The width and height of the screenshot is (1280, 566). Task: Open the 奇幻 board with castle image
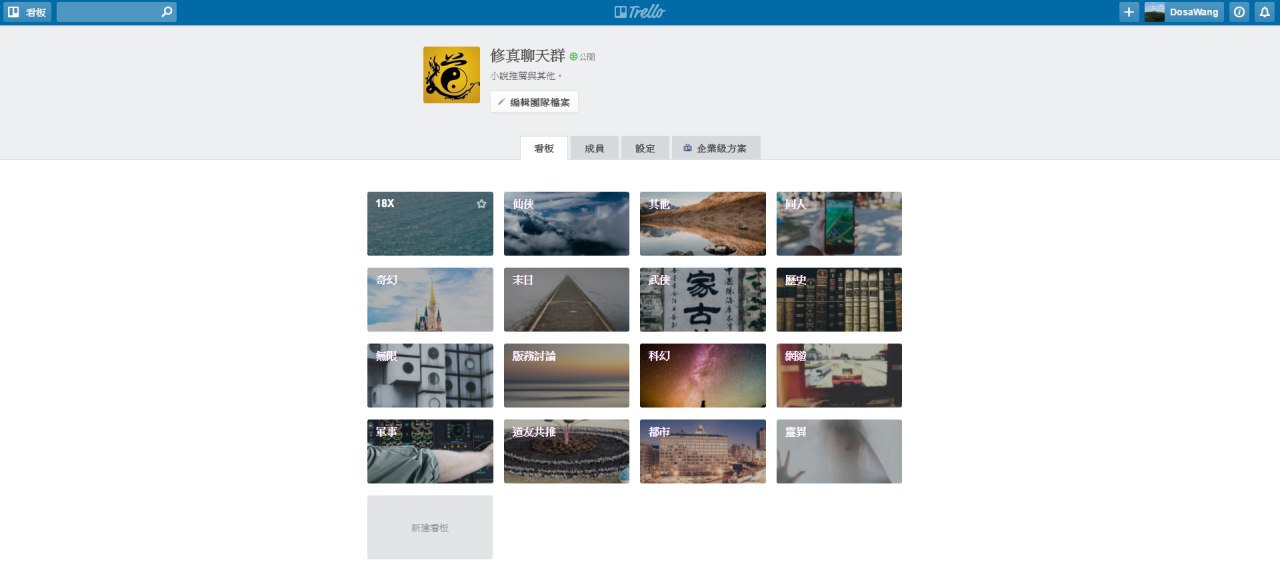pos(430,300)
